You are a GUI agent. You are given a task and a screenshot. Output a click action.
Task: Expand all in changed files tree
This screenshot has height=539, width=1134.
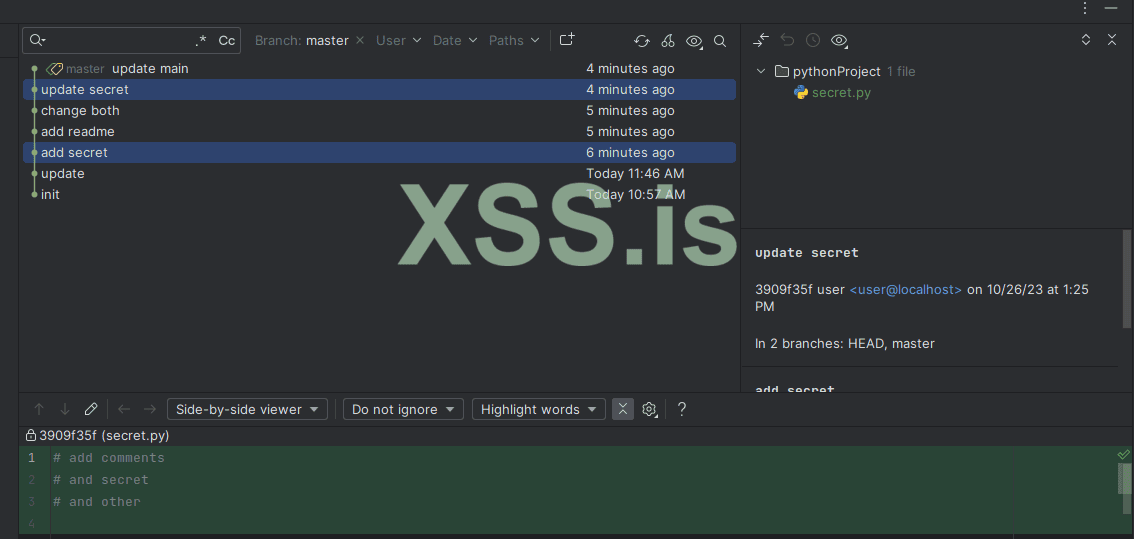[x=1086, y=40]
